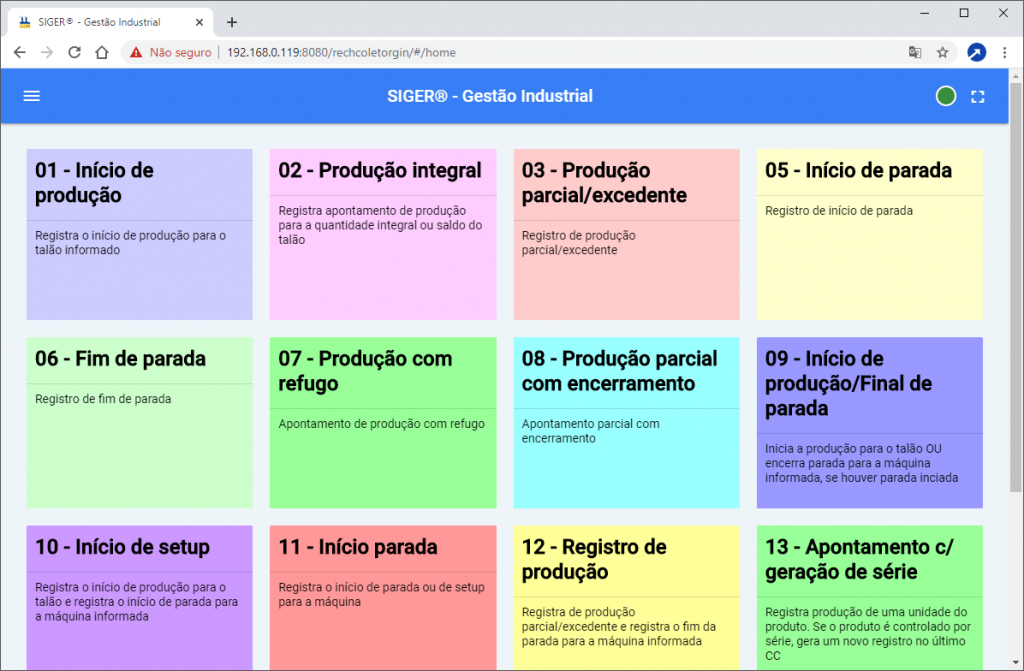Choose card 11 - Início parada
Viewport: 1024px width, 671px height.
[x=383, y=598]
